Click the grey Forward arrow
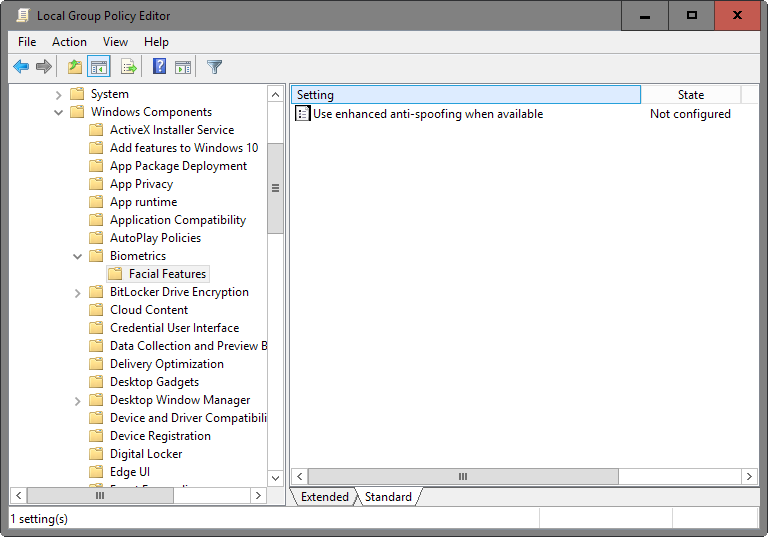This screenshot has width=768, height=537. (44, 66)
